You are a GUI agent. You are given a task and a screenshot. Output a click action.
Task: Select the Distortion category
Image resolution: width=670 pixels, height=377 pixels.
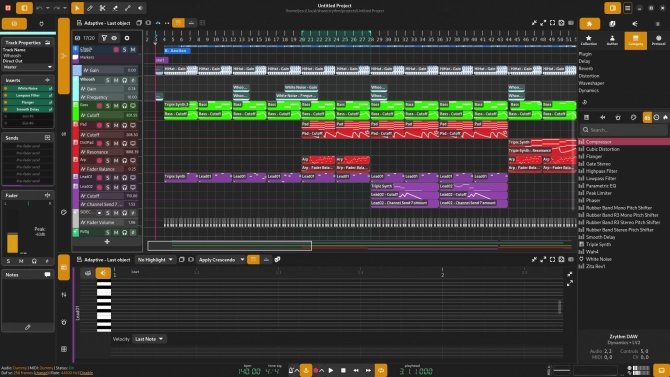(x=588, y=76)
